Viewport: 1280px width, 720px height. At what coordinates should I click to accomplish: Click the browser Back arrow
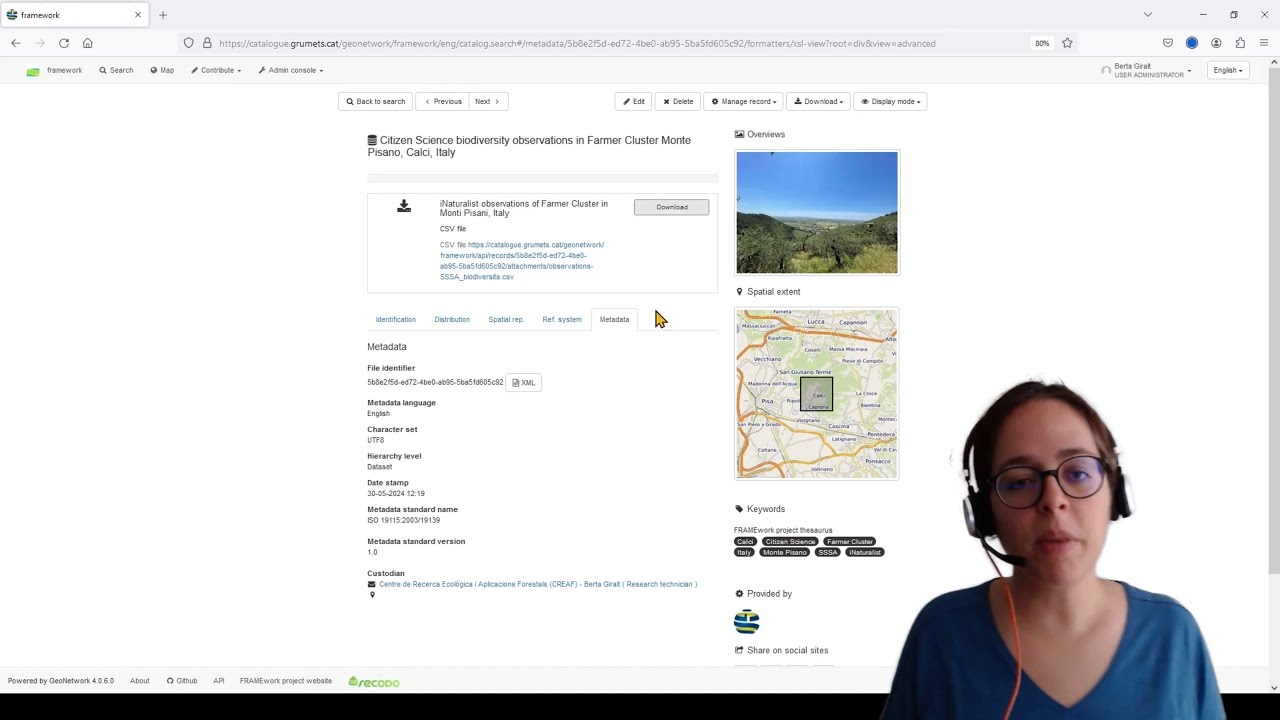16,43
